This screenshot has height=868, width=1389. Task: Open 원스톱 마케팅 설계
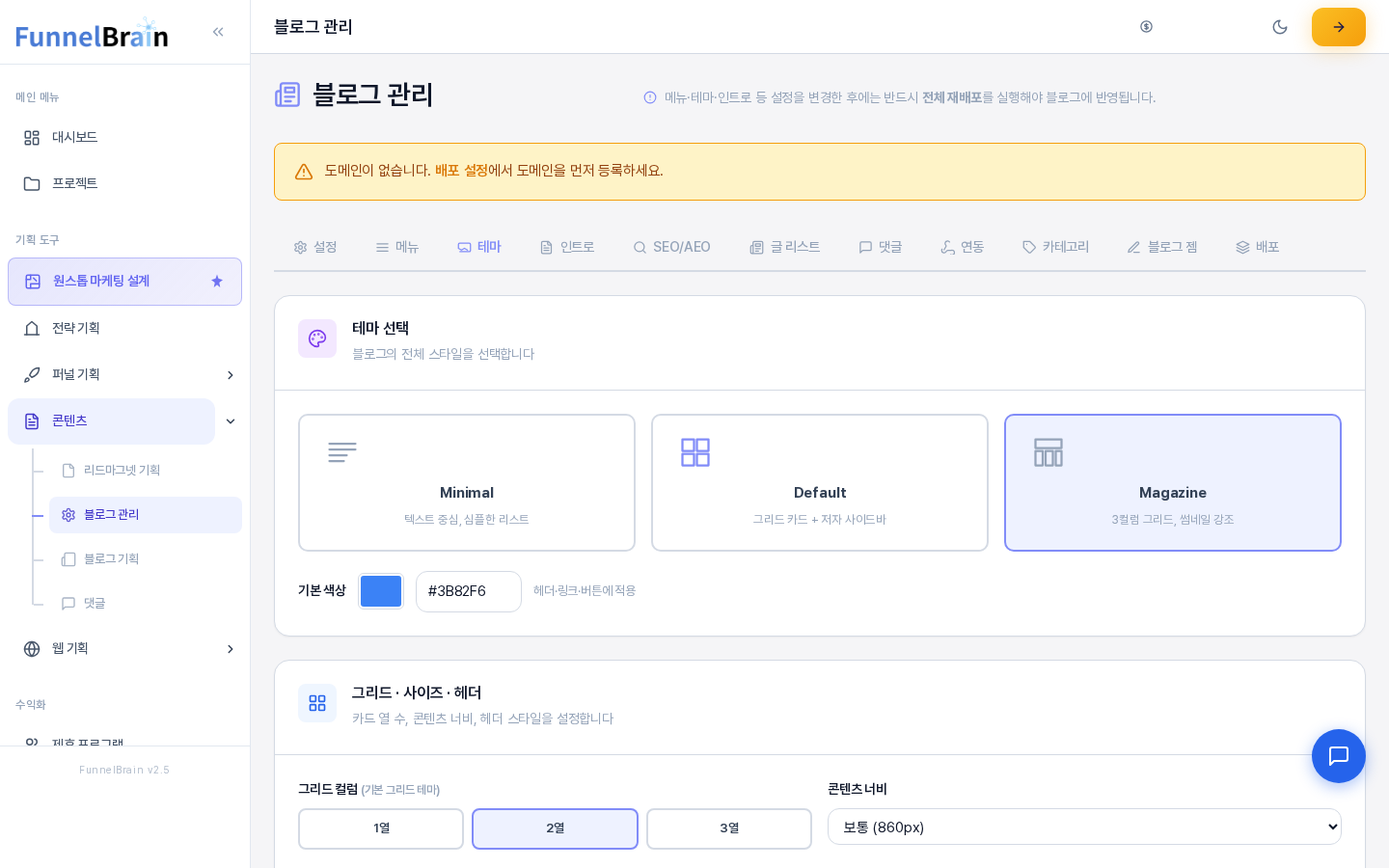pyautogui.click(x=124, y=282)
